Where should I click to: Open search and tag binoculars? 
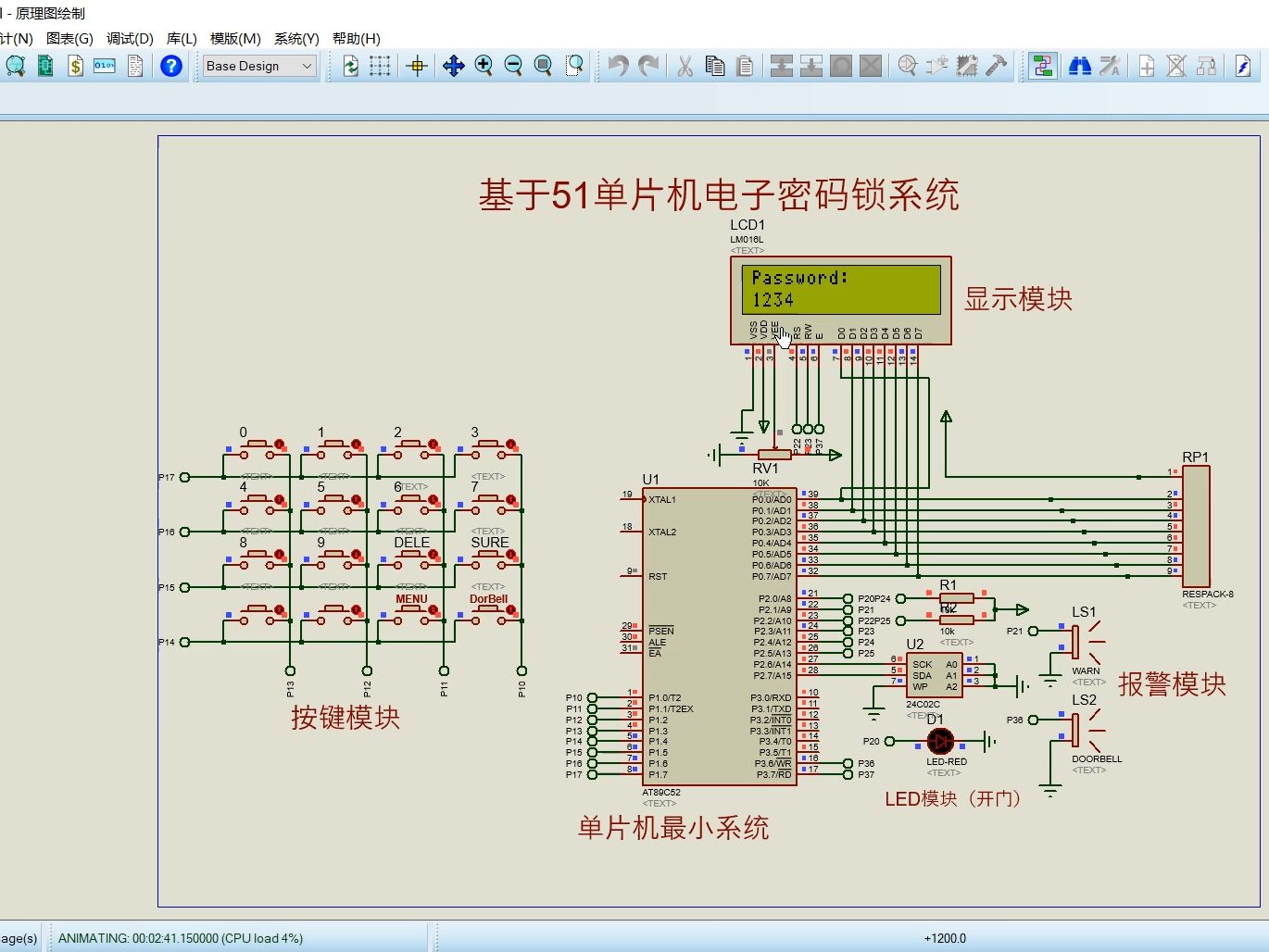[1079, 66]
